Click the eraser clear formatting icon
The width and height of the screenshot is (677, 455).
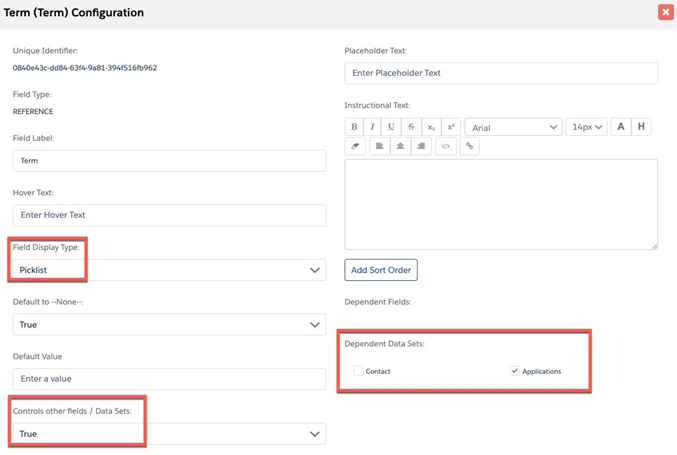point(354,146)
